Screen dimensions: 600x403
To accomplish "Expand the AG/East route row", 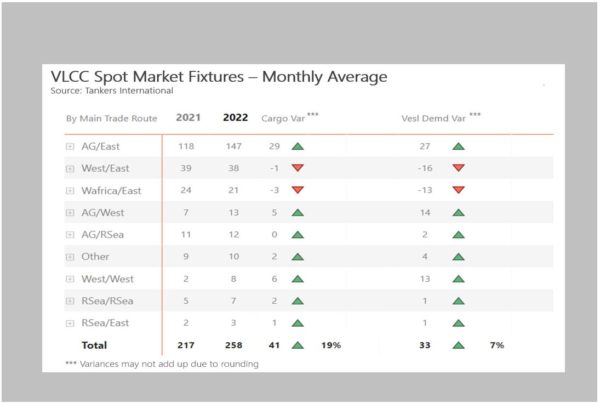I will 70,147.
